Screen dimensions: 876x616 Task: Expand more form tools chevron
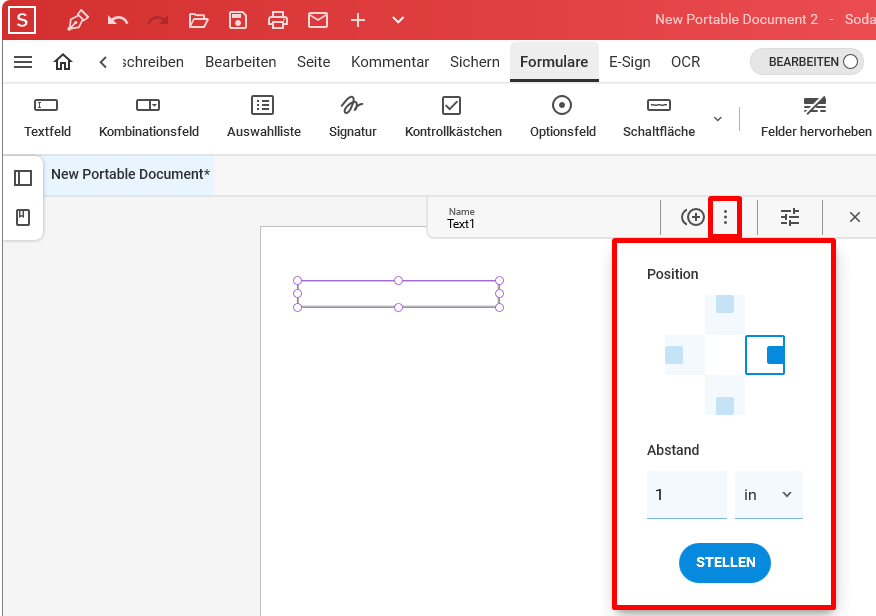(x=718, y=119)
